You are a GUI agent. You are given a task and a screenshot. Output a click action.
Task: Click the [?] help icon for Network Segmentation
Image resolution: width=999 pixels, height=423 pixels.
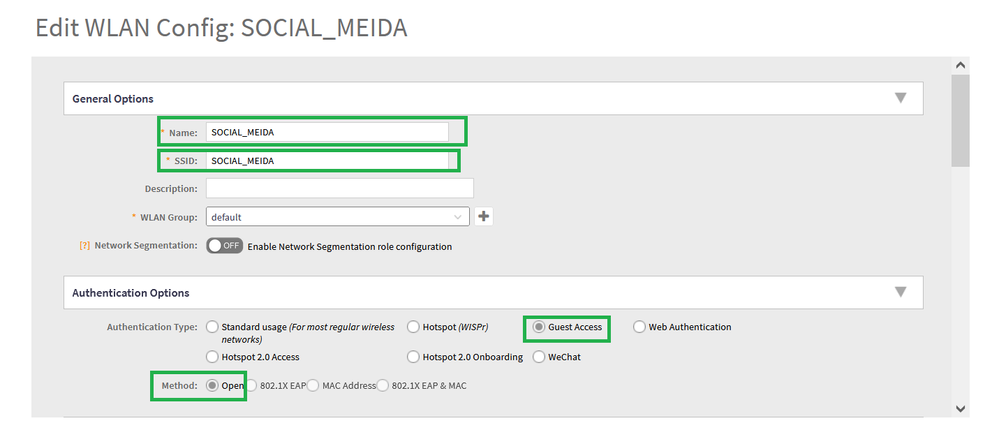[x=85, y=246]
